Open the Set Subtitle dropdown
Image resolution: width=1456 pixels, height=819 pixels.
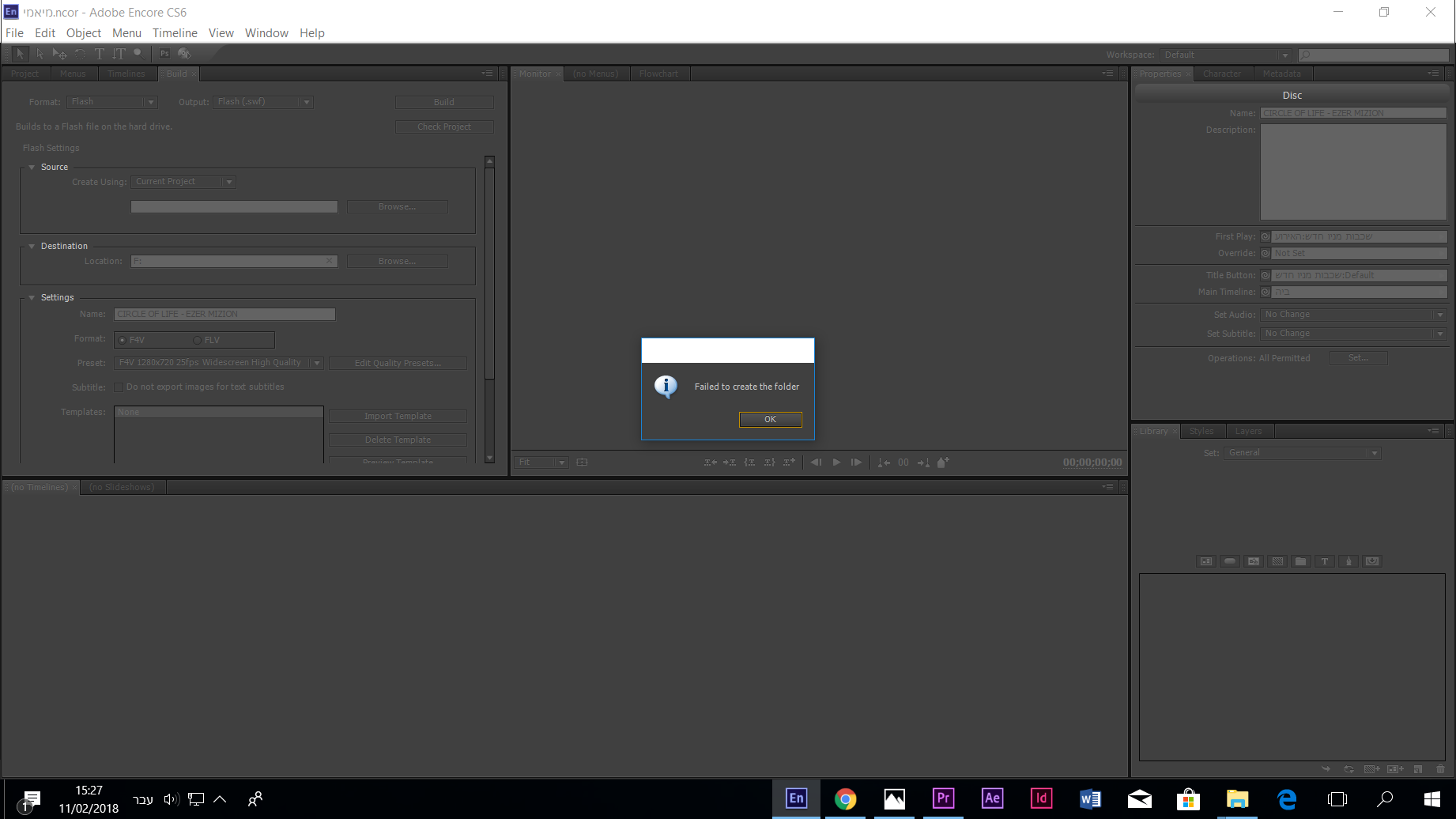point(1354,334)
